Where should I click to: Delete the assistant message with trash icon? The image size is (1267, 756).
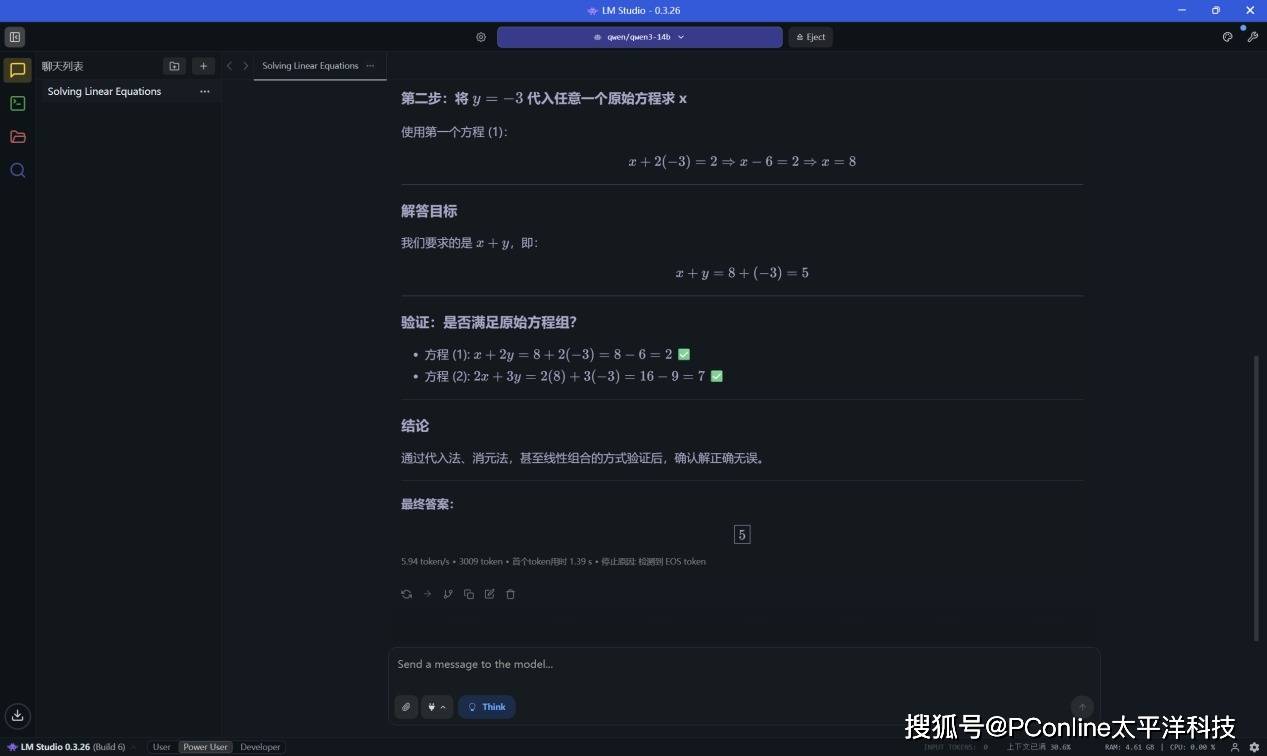pos(510,594)
